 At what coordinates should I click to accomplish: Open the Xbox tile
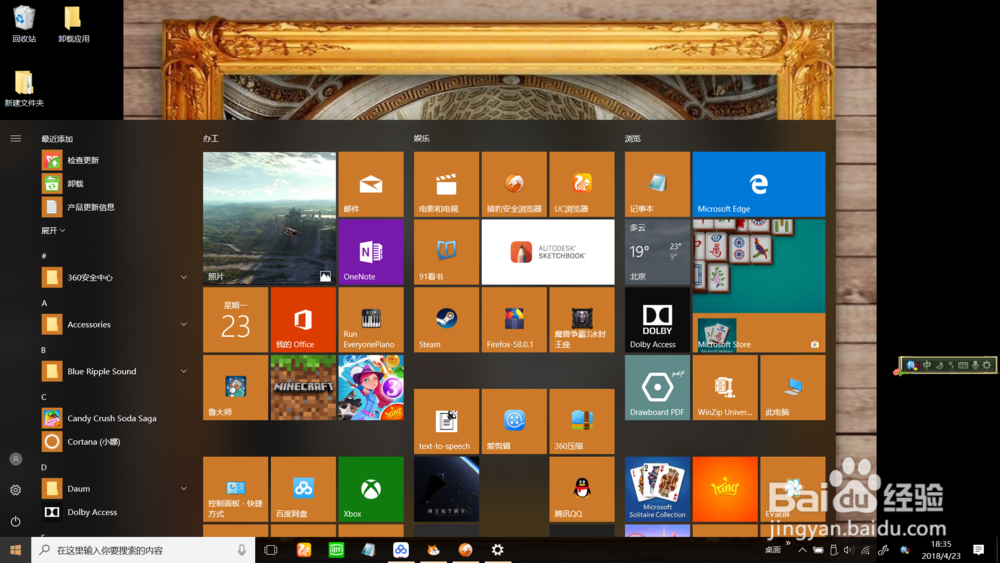371,489
